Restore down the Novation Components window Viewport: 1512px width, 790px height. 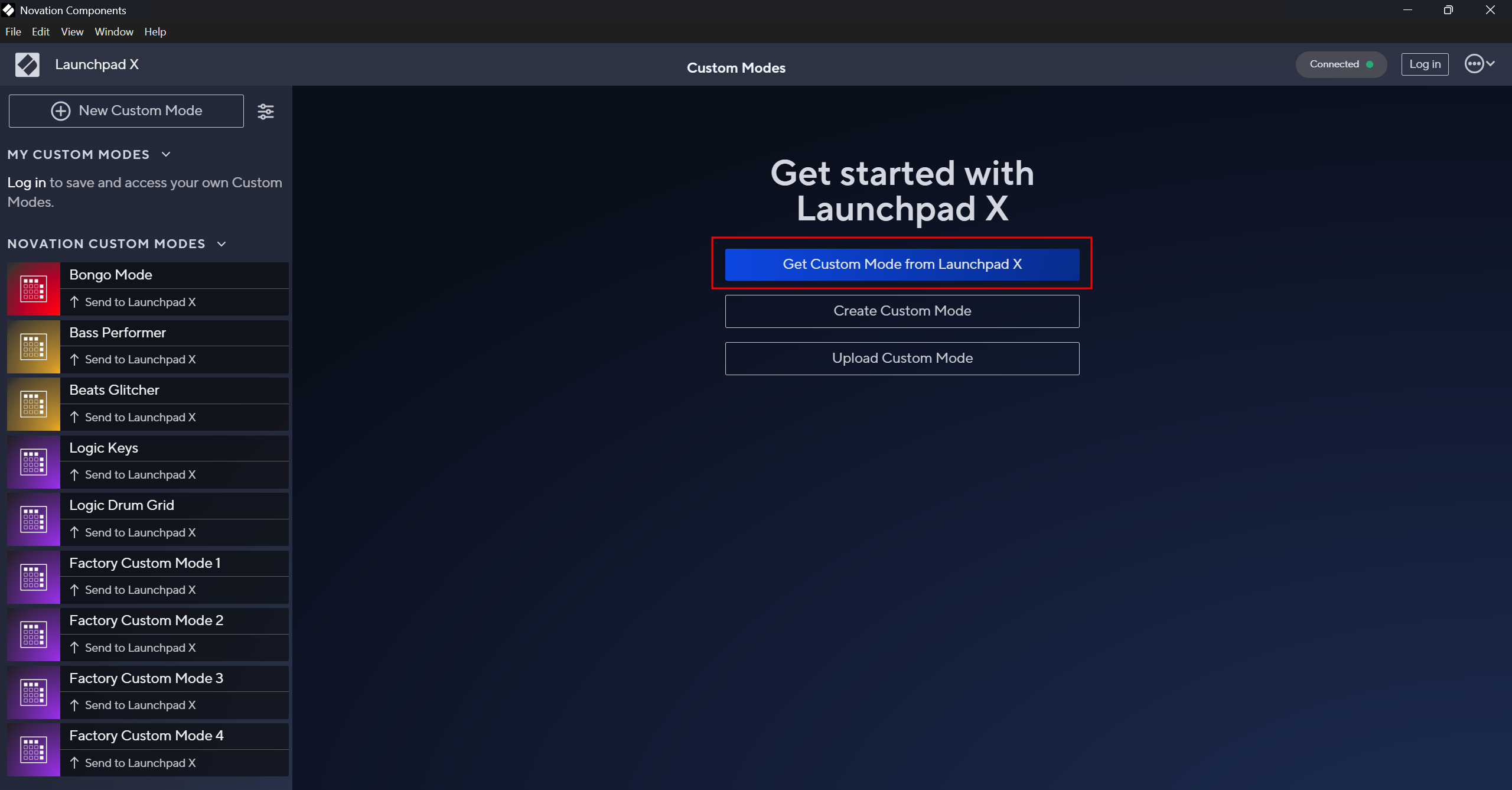point(1448,10)
